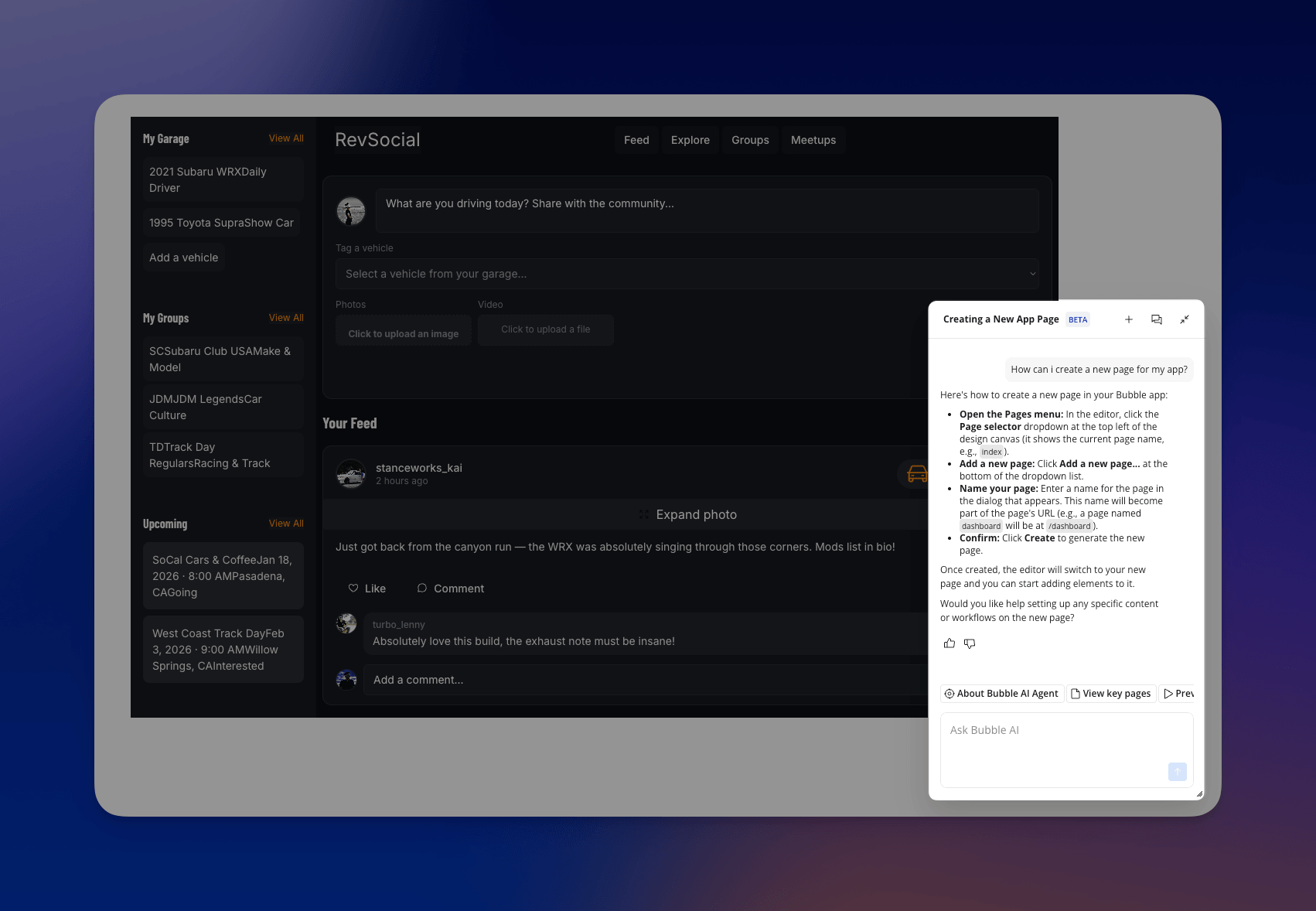Open View key pages
The height and width of the screenshot is (911, 1316).
(x=1111, y=693)
